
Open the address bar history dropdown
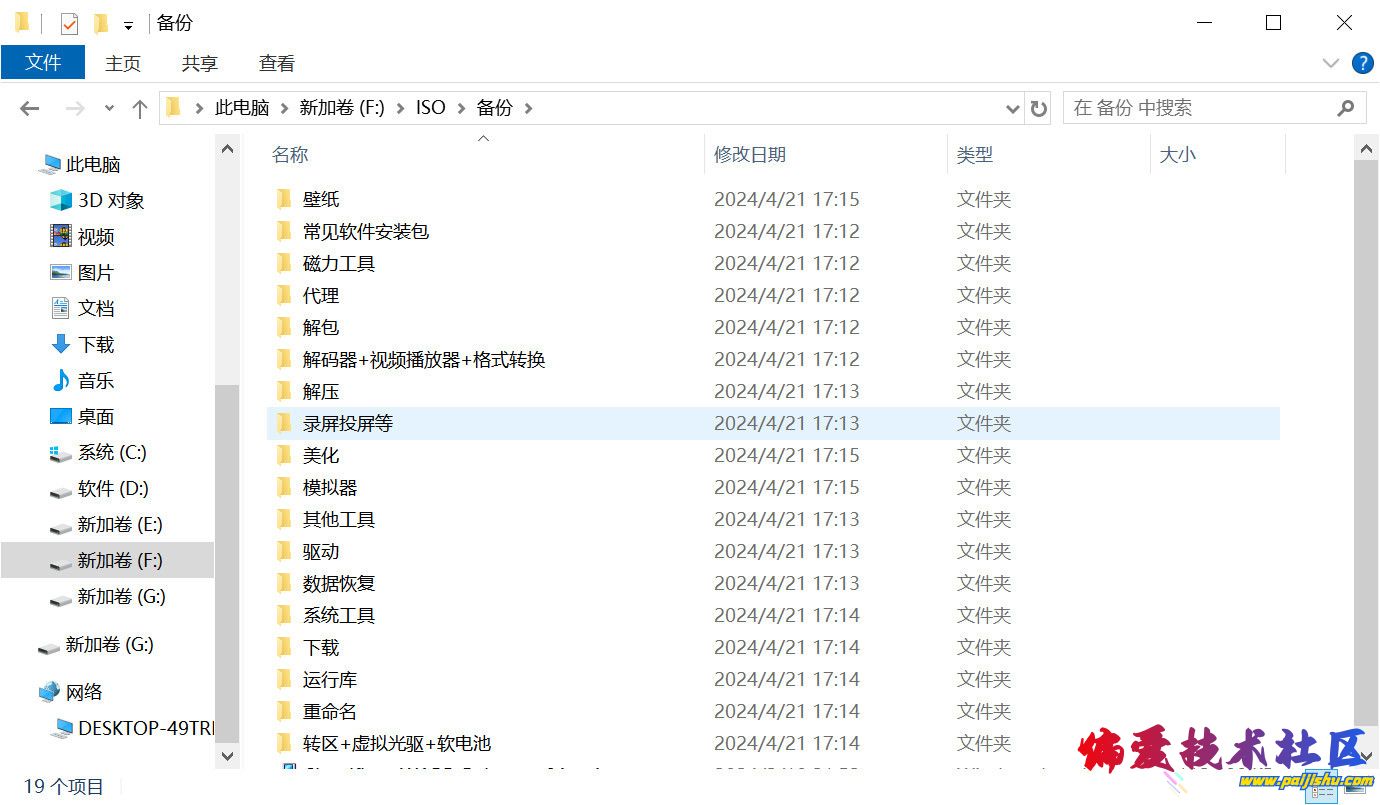point(1012,108)
